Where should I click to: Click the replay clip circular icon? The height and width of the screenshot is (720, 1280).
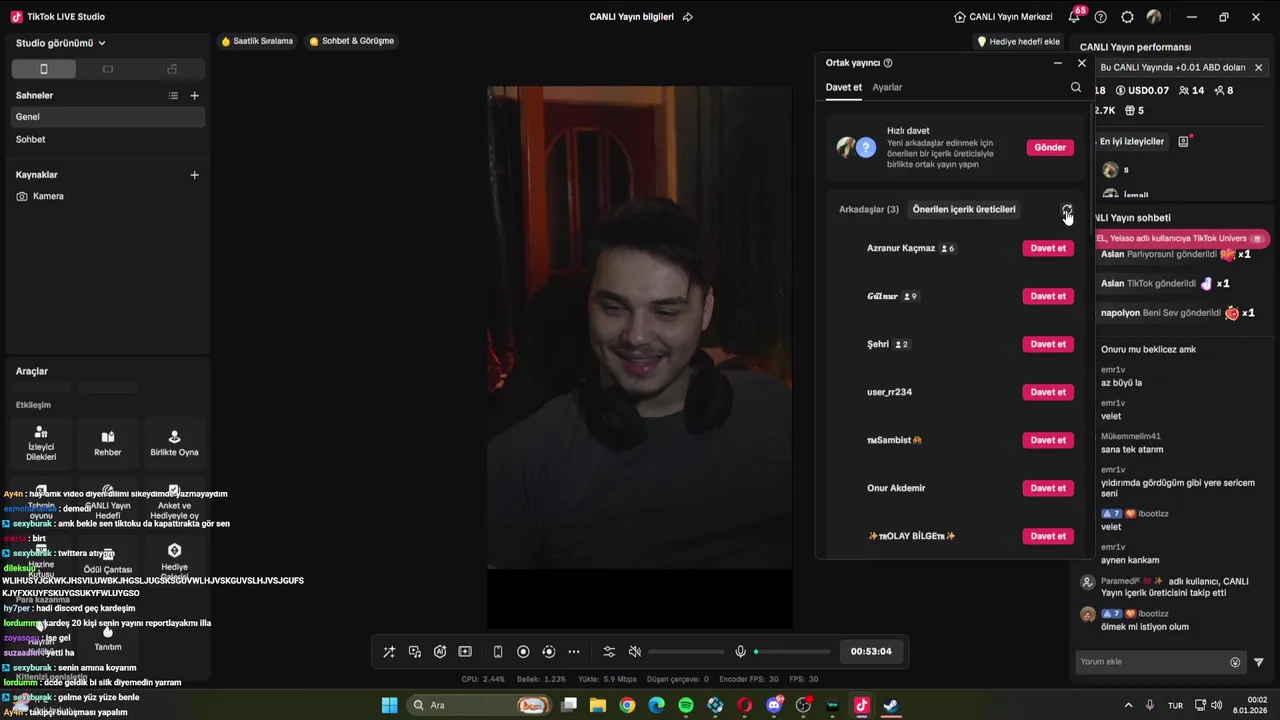[x=548, y=652]
